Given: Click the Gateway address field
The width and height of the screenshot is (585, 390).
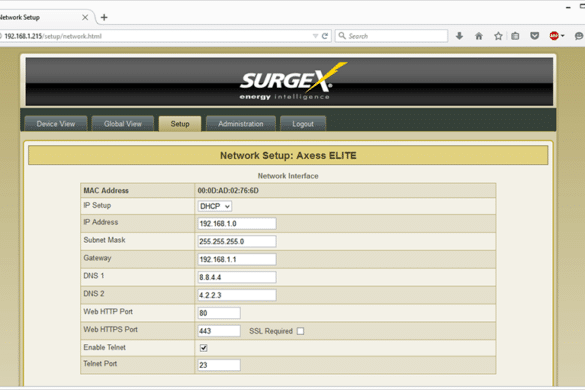Looking at the screenshot, I should [237, 259].
